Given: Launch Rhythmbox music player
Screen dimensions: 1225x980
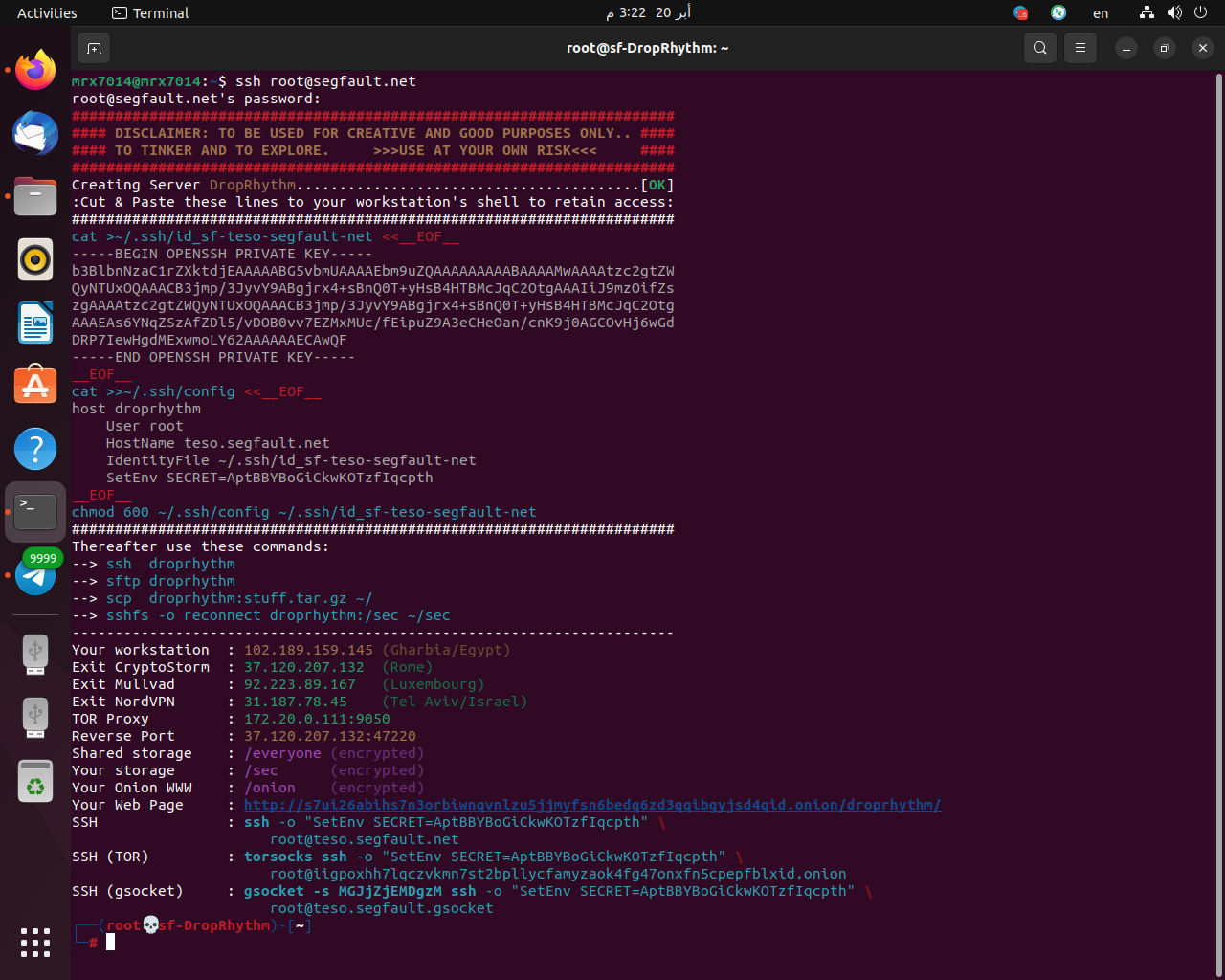Looking at the screenshot, I should [35, 259].
